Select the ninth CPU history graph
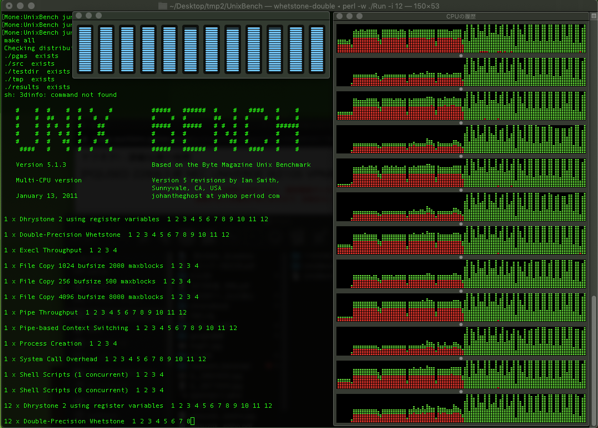598x428 pixels. (461, 307)
